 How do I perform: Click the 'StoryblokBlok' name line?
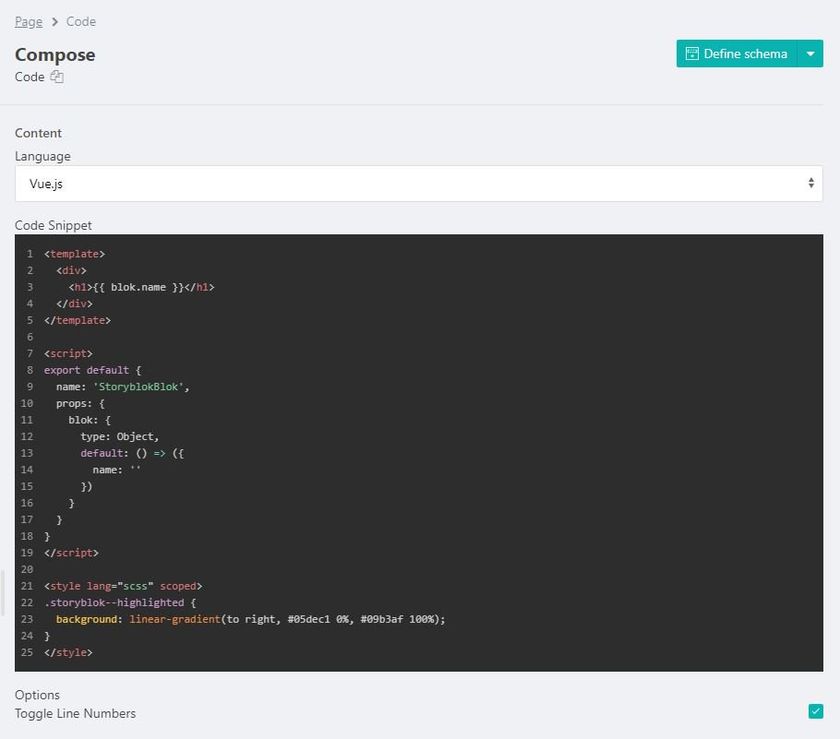123,387
